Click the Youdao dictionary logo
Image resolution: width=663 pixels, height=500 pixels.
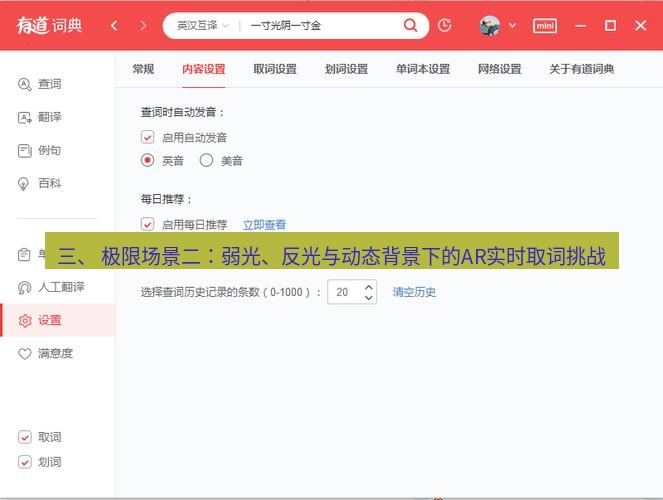[49, 25]
